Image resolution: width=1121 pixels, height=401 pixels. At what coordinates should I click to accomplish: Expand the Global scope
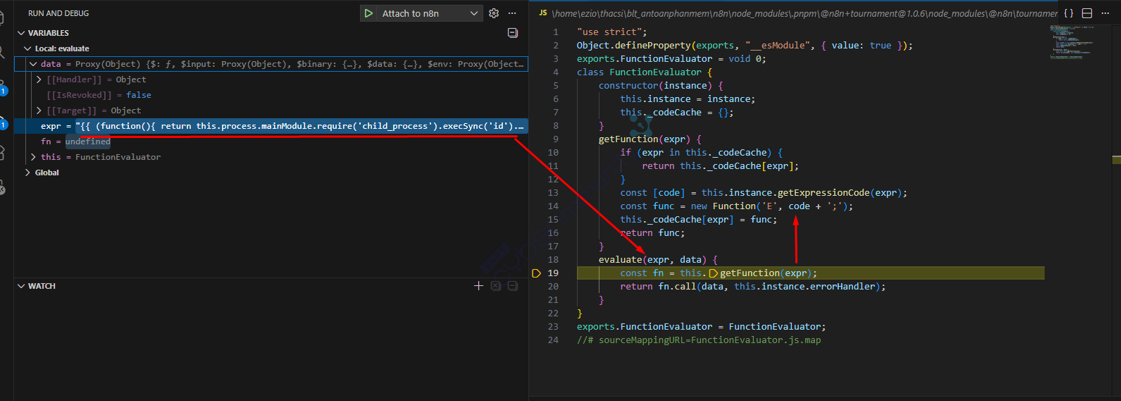point(28,172)
